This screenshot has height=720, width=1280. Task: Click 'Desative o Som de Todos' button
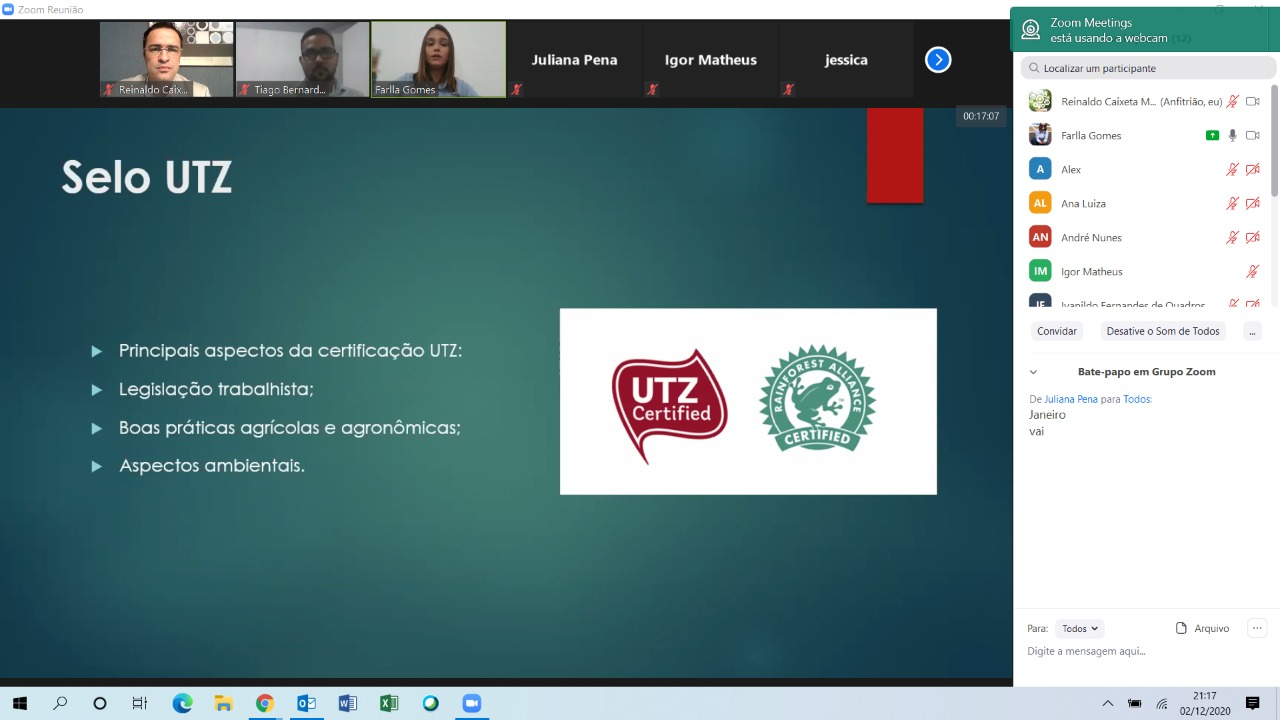pyautogui.click(x=1163, y=331)
